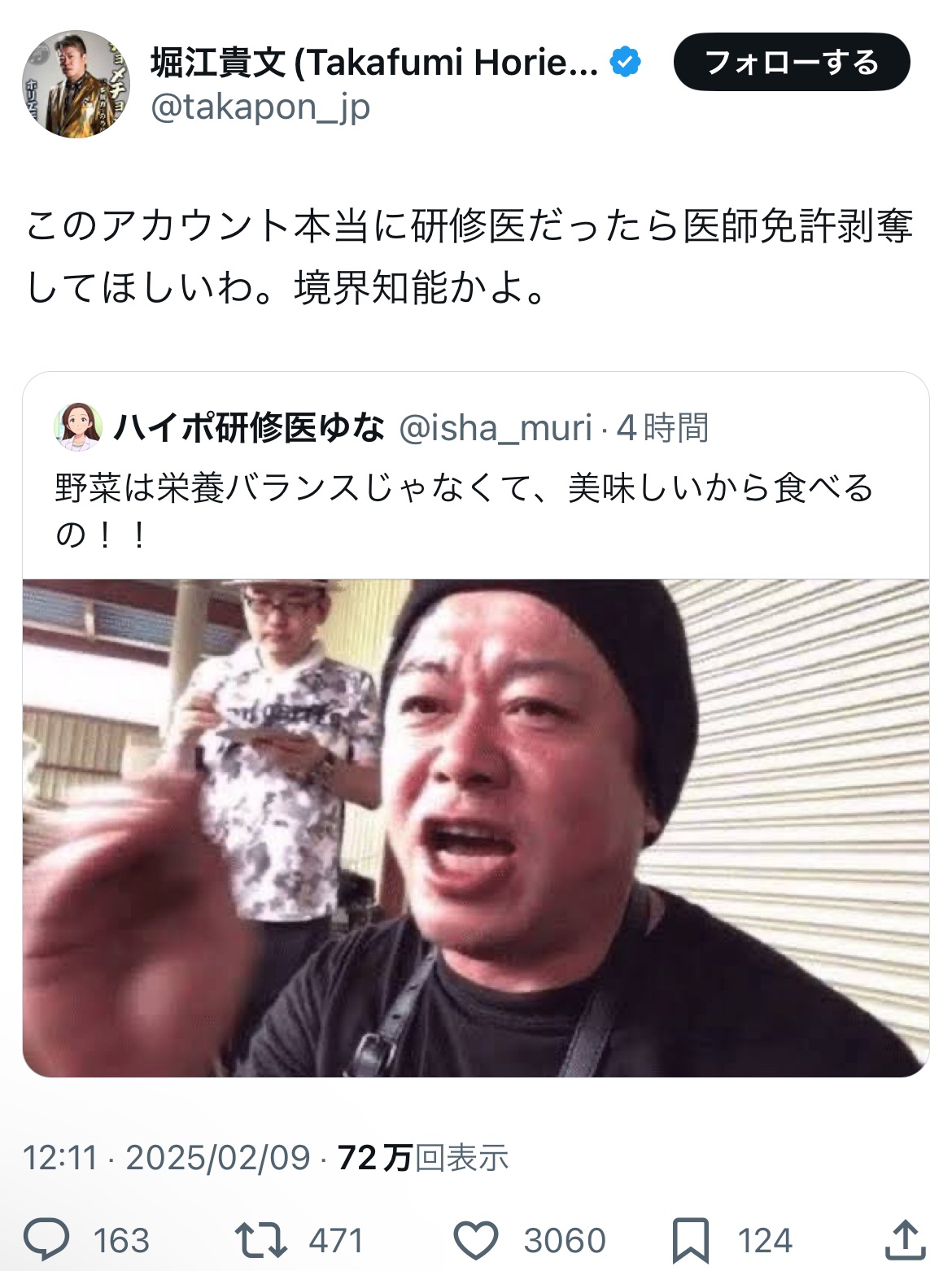
Task: Open the @takapon_jp handle link
Action: [x=260, y=107]
